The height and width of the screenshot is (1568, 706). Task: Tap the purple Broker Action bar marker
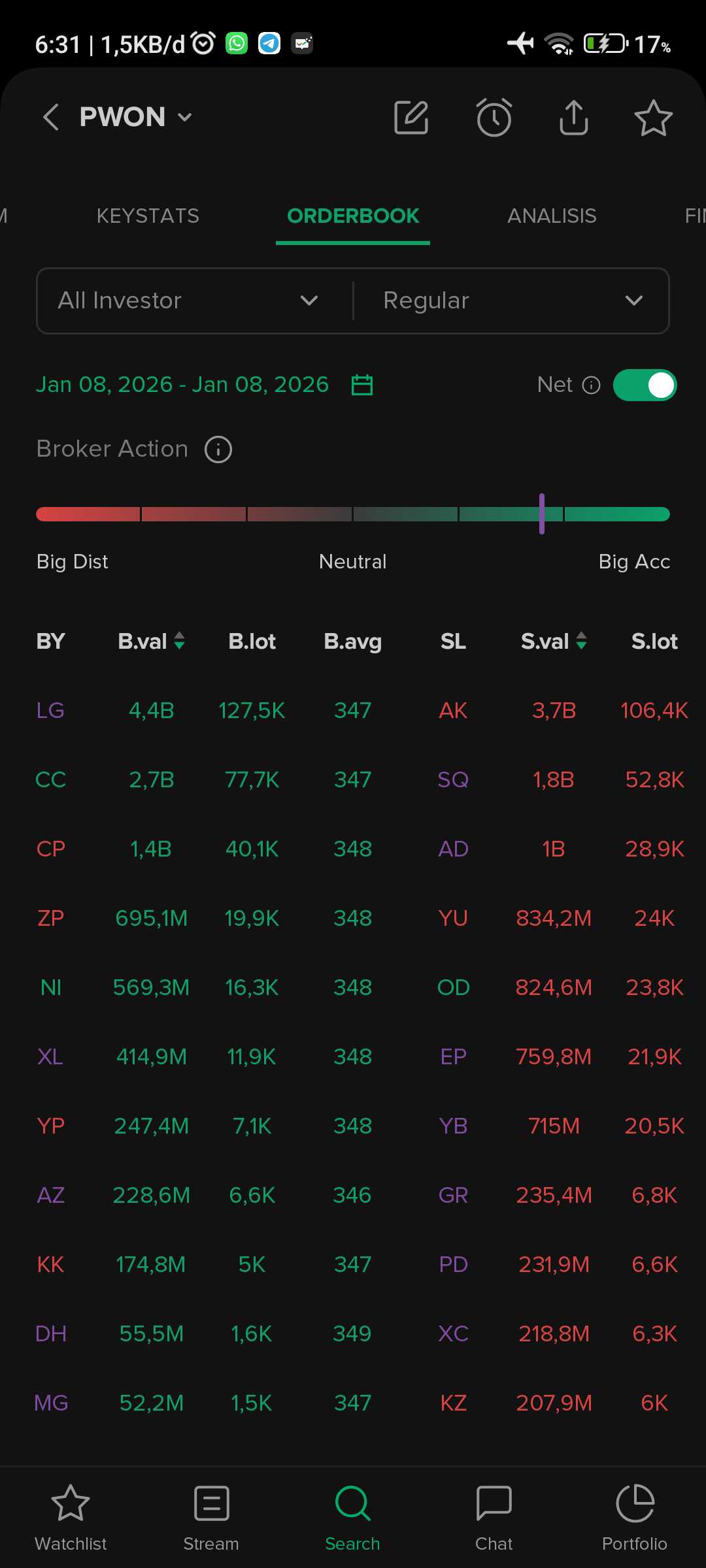pos(542,514)
